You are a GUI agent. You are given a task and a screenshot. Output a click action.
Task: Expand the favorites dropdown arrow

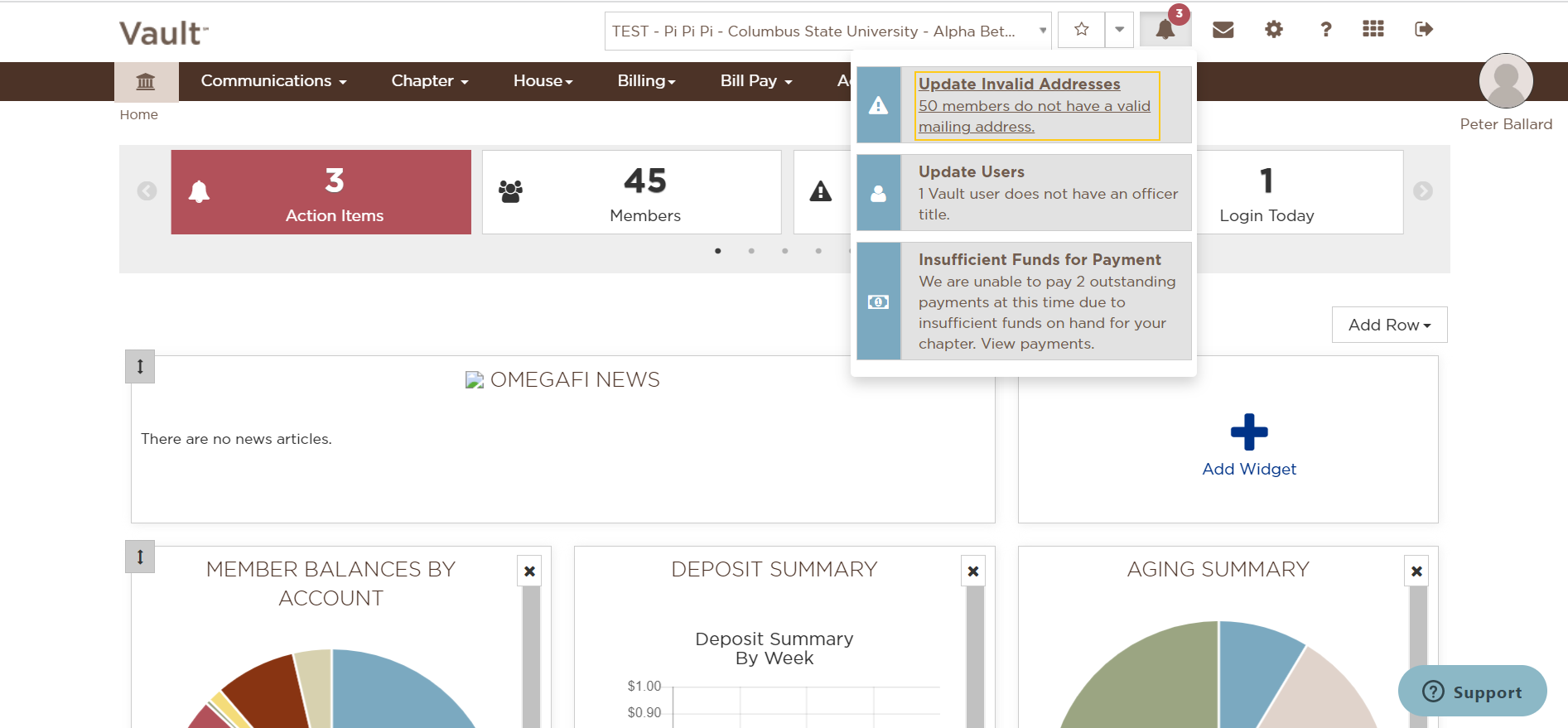1119,30
